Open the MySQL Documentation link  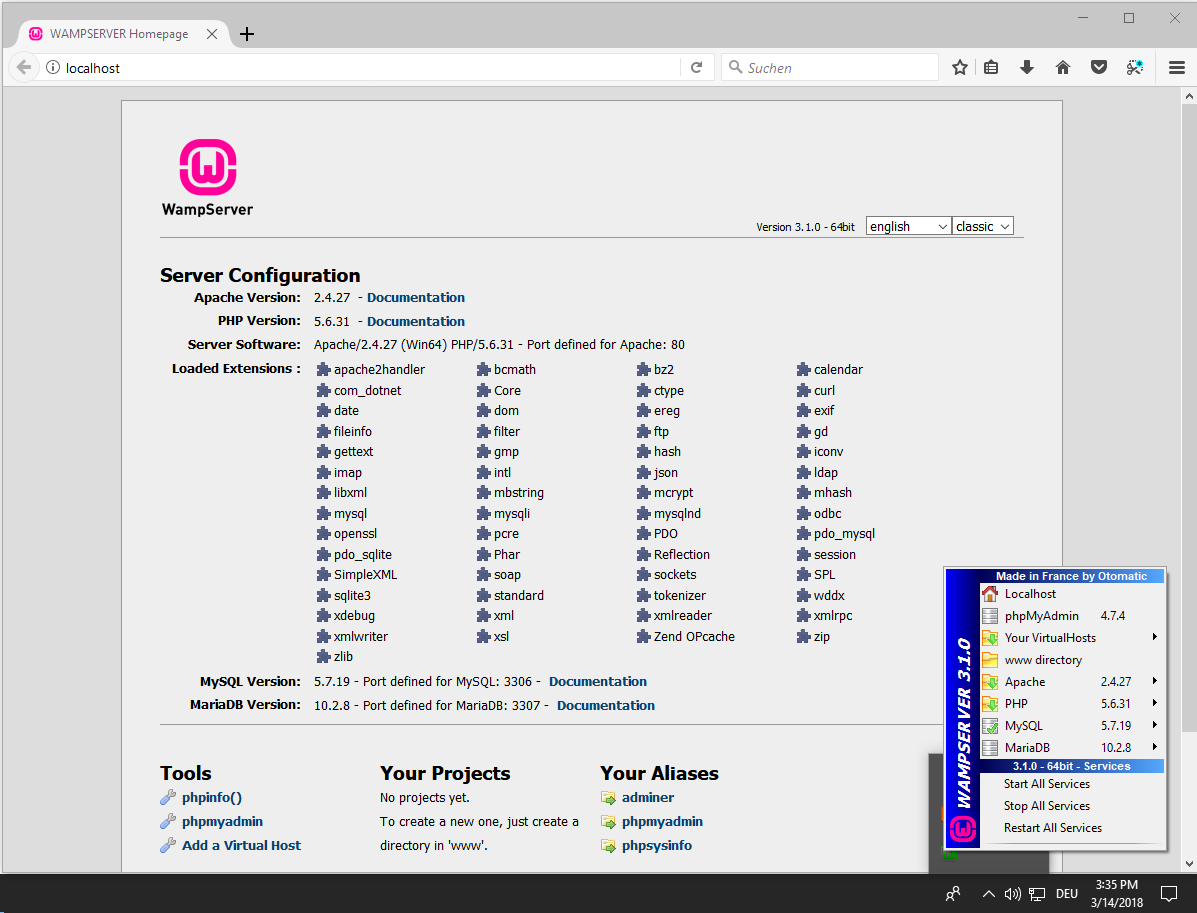pos(598,682)
